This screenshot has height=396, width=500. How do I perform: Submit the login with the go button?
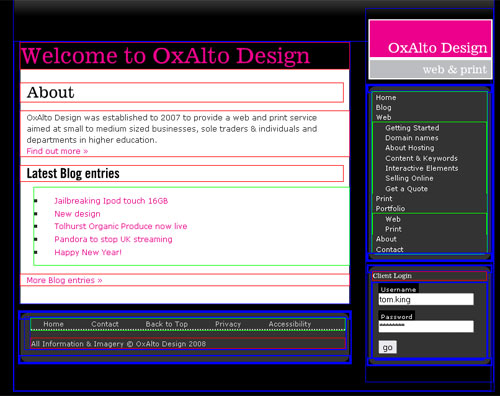387,347
